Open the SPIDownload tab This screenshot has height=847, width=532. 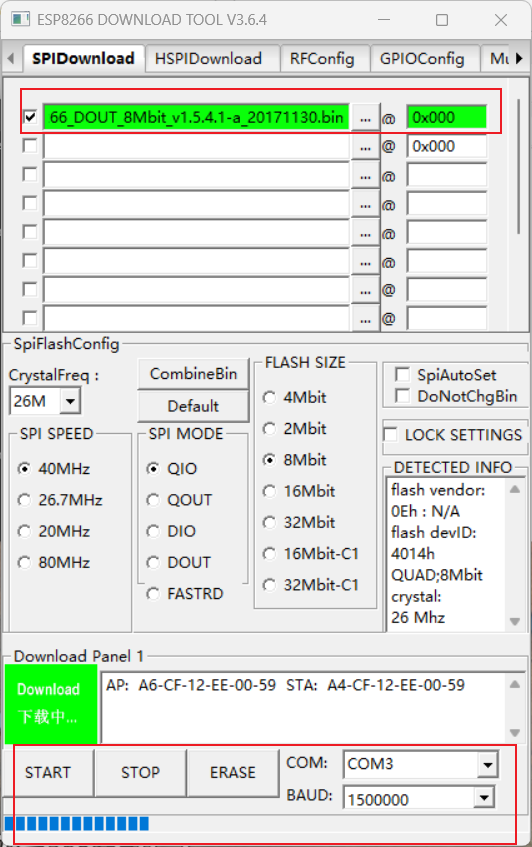(x=83, y=58)
